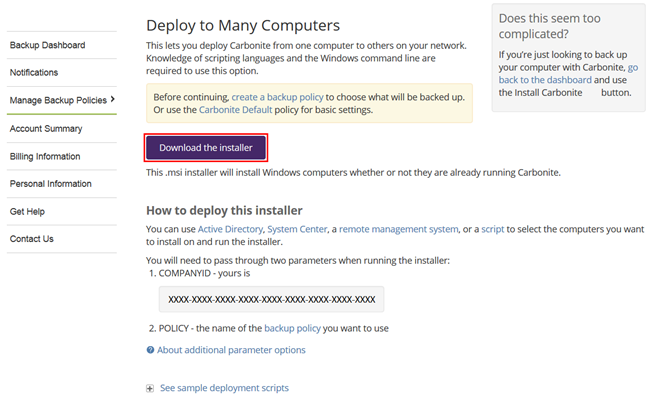Go to Notifications in sidebar
650x397 pixels.
click(34, 73)
